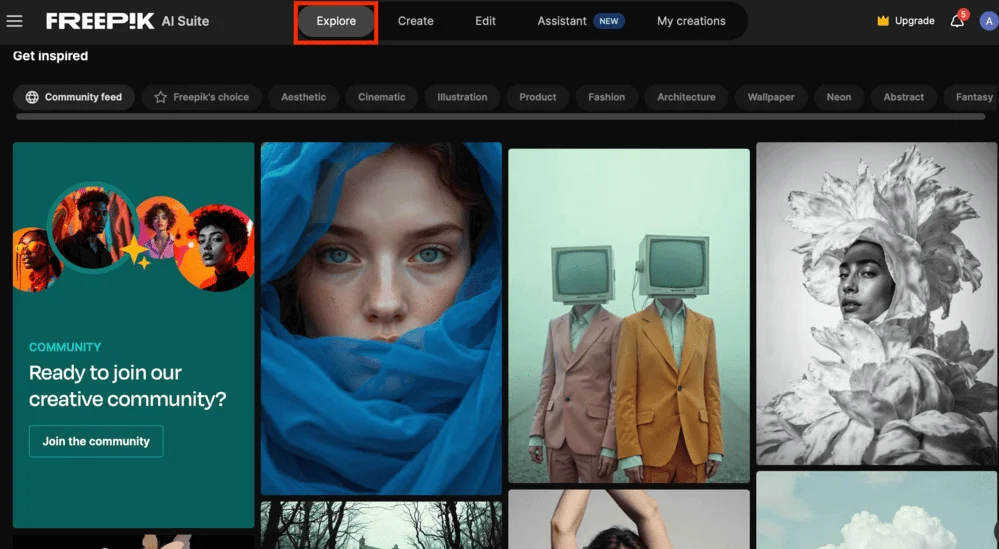Click the Join the community button

96,441
